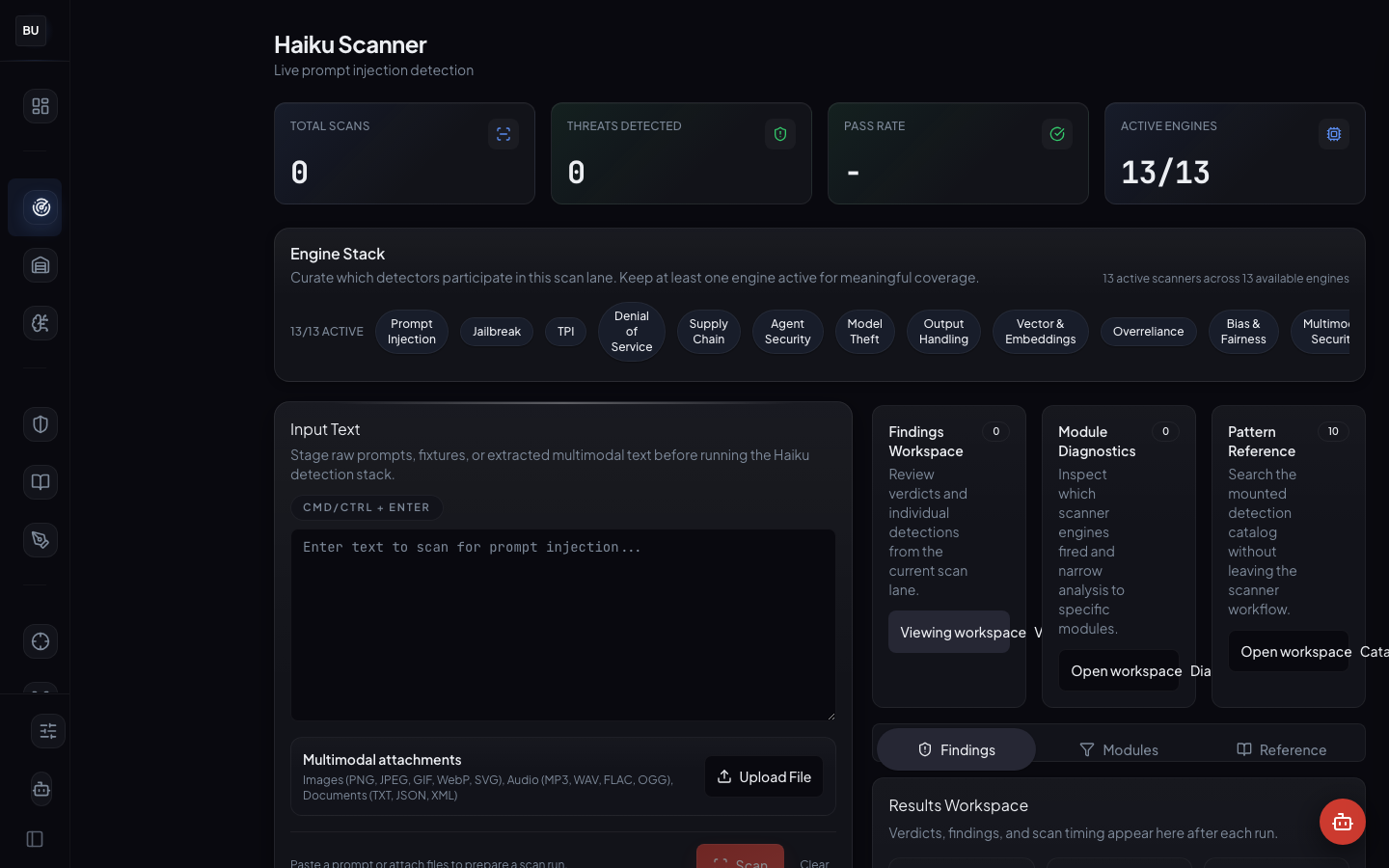Open the red floating robot assistant button
Image resolution: width=1389 pixels, height=868 pixels.
1342,822
